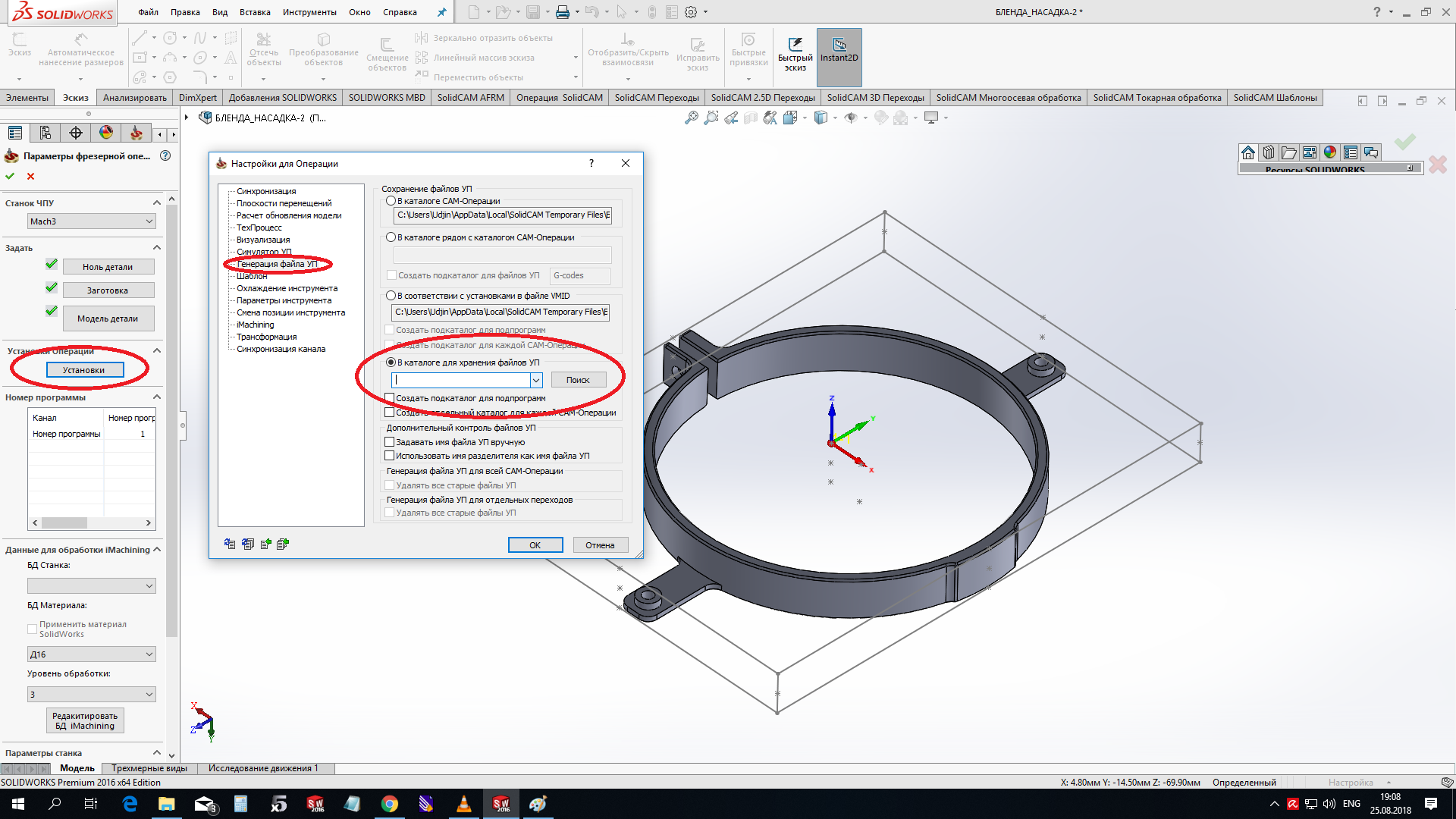Viewport: 1456px width, 819px height.
Task: Select radio 'В каталоге CAM-Операции'
Action: (x=391, y=201)
